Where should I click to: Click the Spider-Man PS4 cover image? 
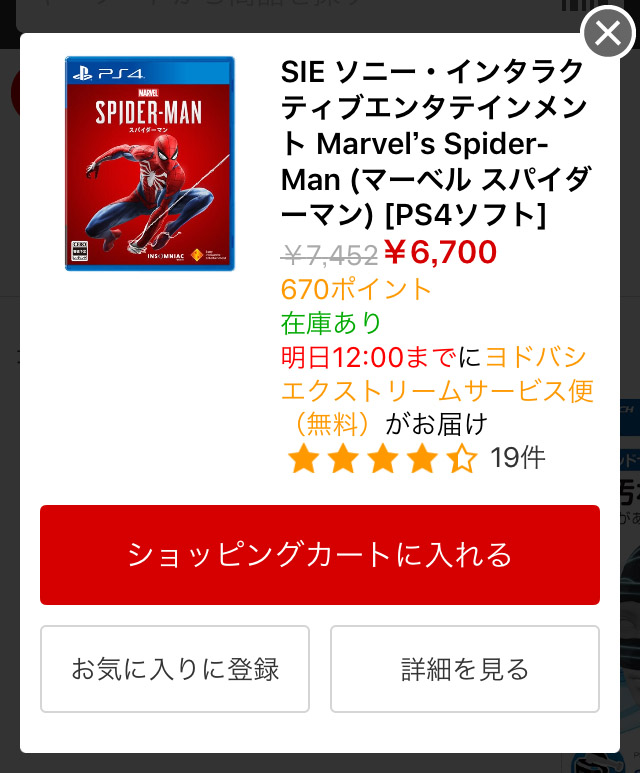150,164
